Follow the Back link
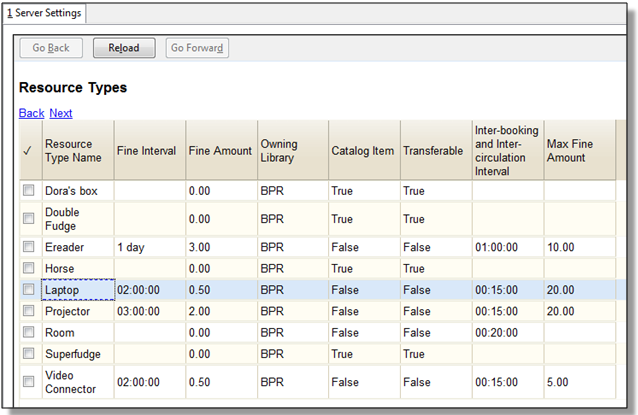638x415 pixels. pos(31,113)
